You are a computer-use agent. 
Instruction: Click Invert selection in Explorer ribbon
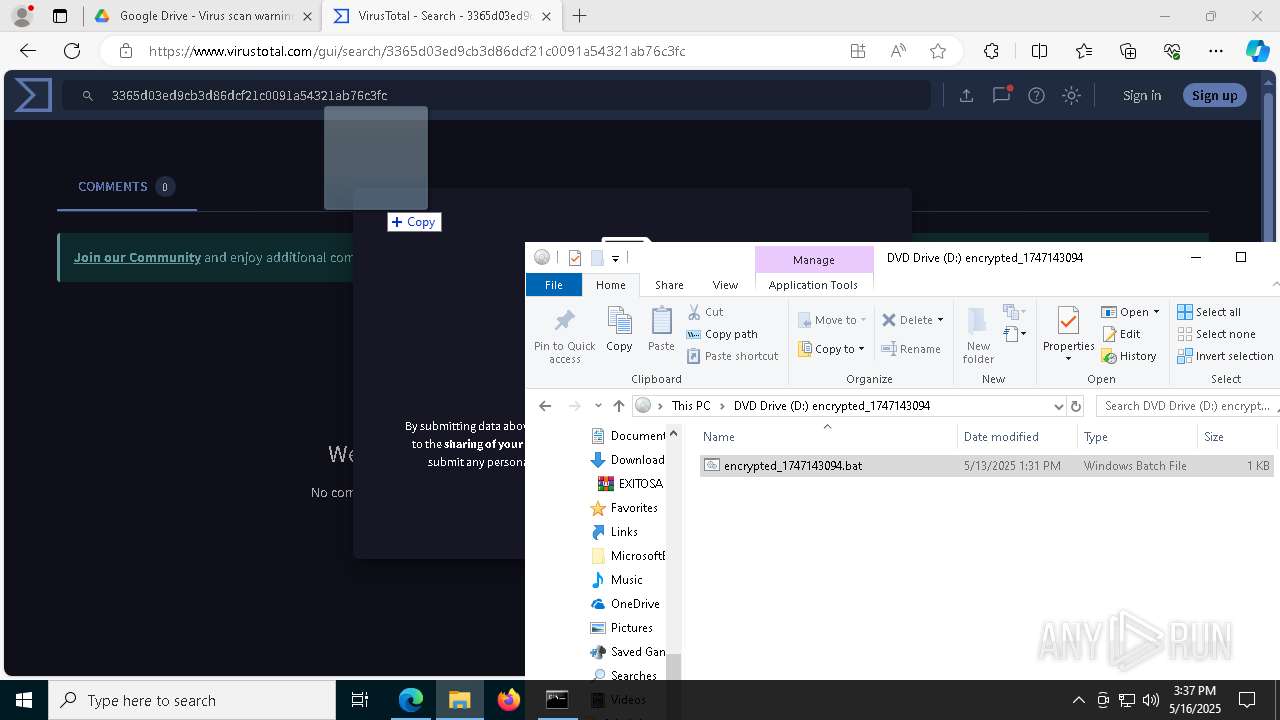pyautogui.click(x=1225, y=356)
